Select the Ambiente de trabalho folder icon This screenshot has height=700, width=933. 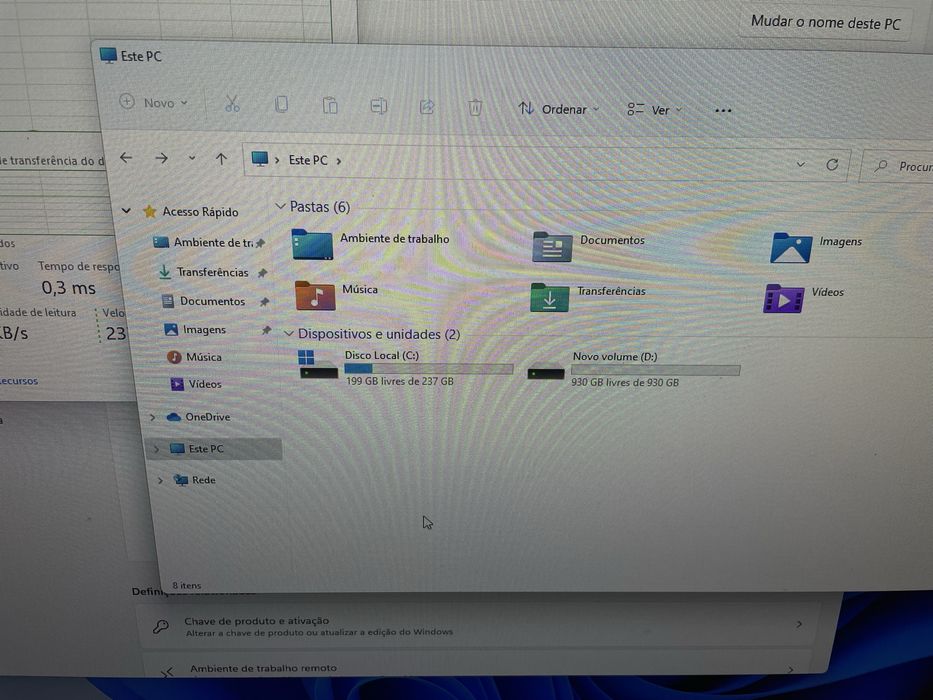coord(312,245)
